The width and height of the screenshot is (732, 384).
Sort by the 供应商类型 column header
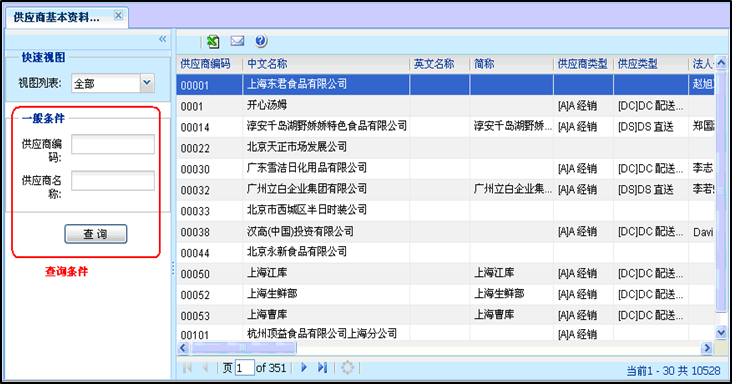point(584,64)
